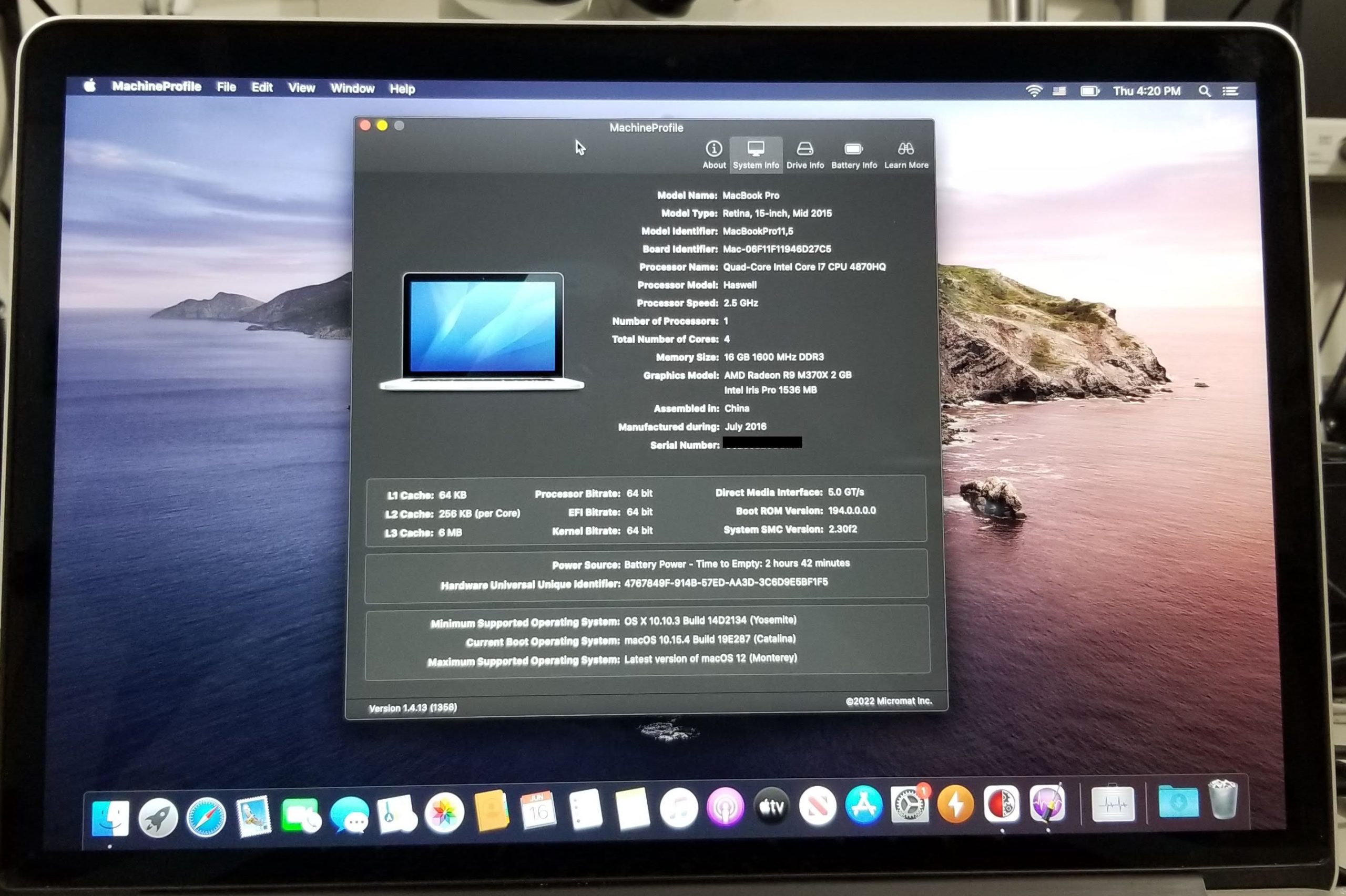Viewport: 1346px width, 896px height.
Task: Open App Store from the Dock
Action: pyautogui.click(x=864, y=805)
